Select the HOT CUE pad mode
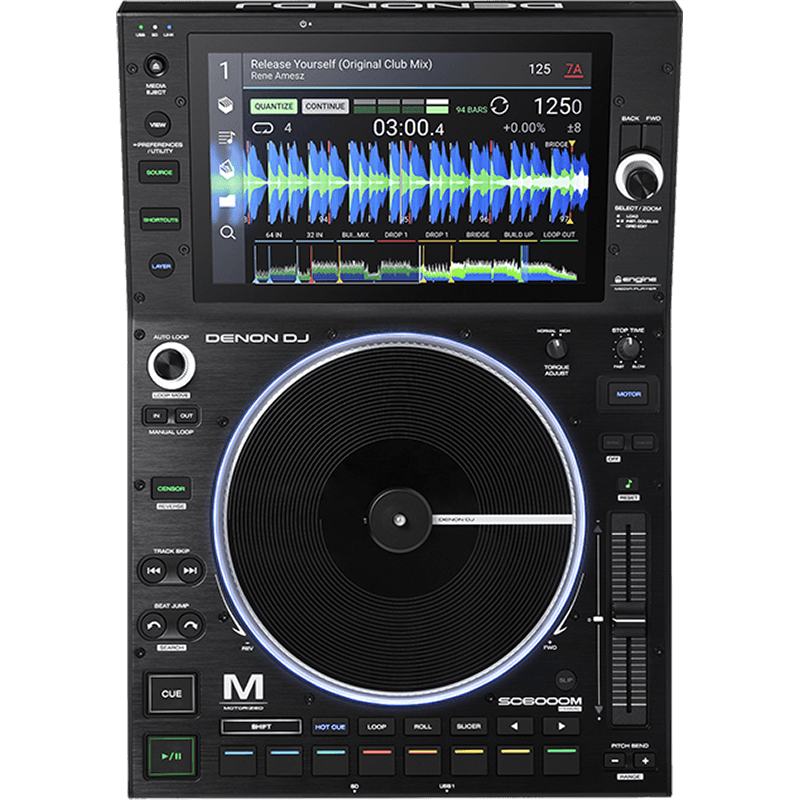This screenshot has height=800, width=800. 330,727
